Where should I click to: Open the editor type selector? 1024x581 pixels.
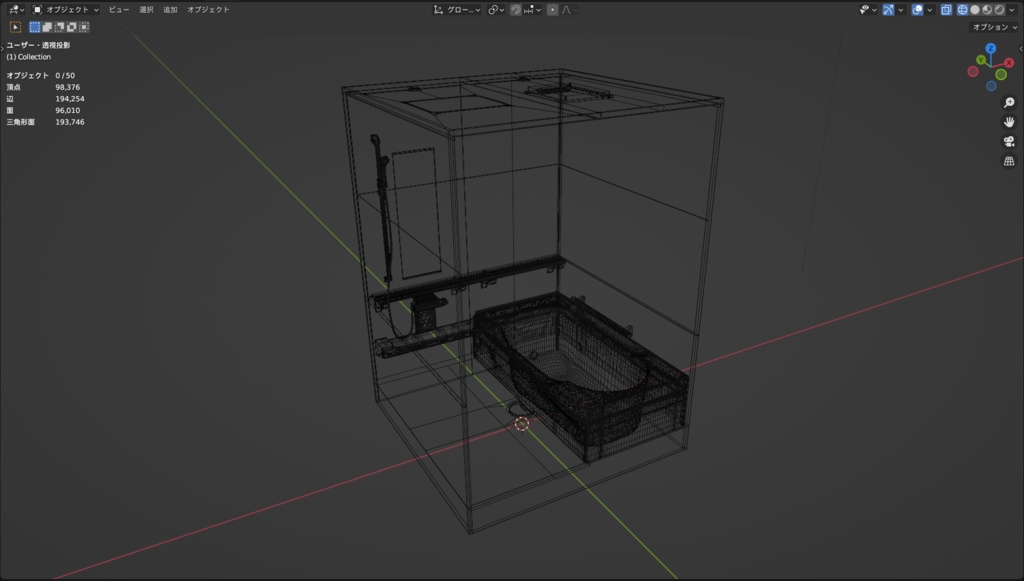point(16,10)
